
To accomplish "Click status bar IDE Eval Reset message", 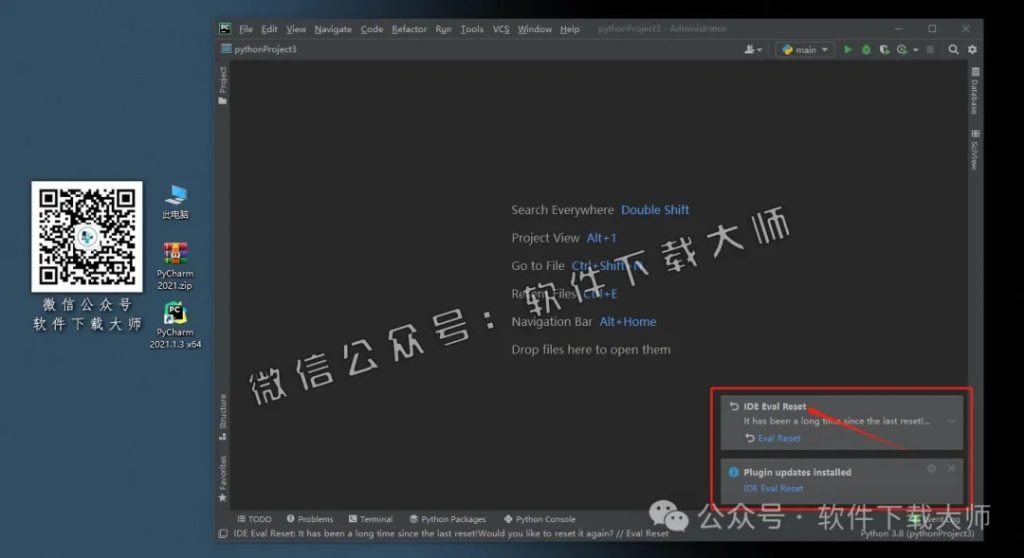I will pyautogui.click(x=451, y=534).
